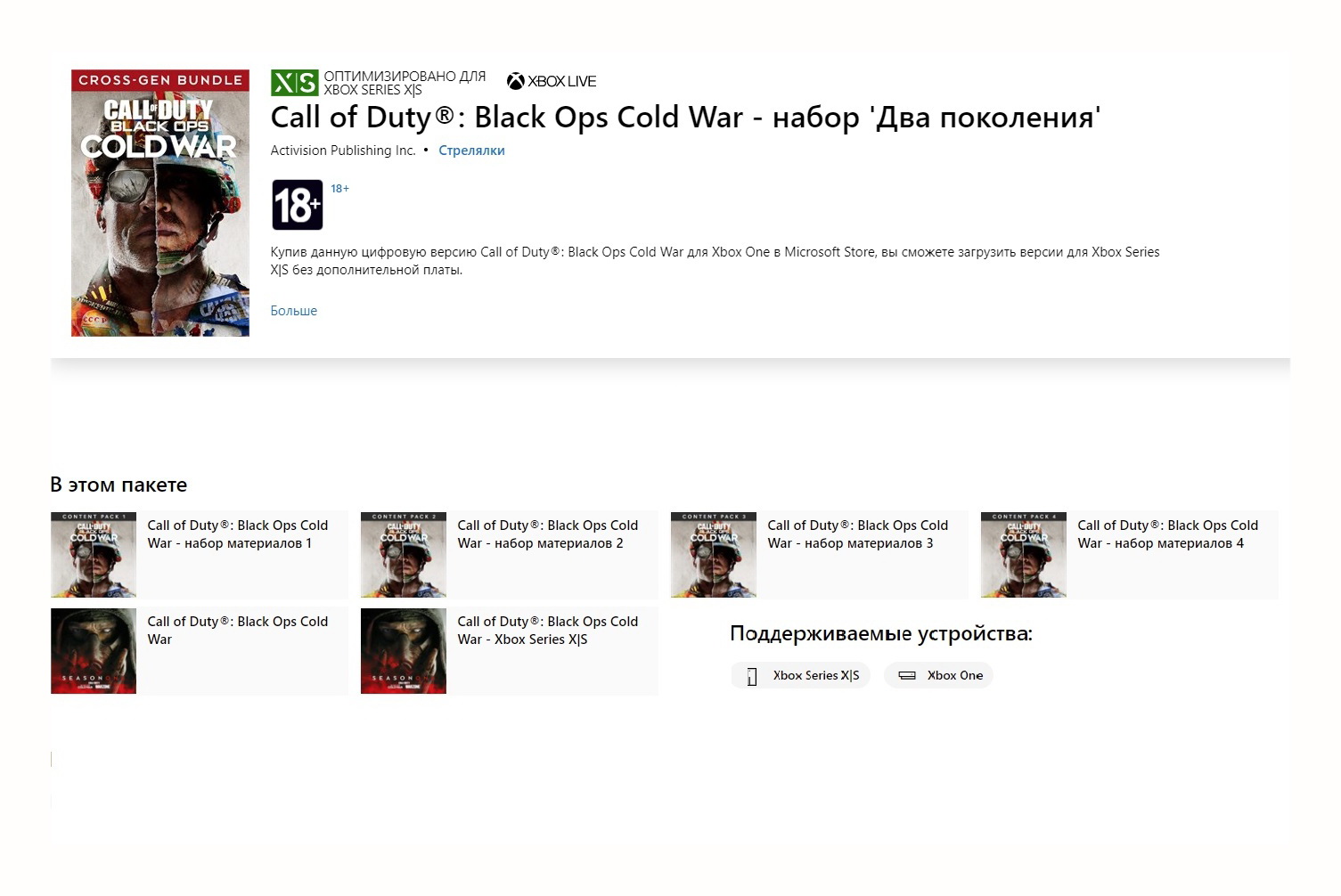Click the Xbox Live logo
Screen dimensions: 1341x896
[552, 81]
